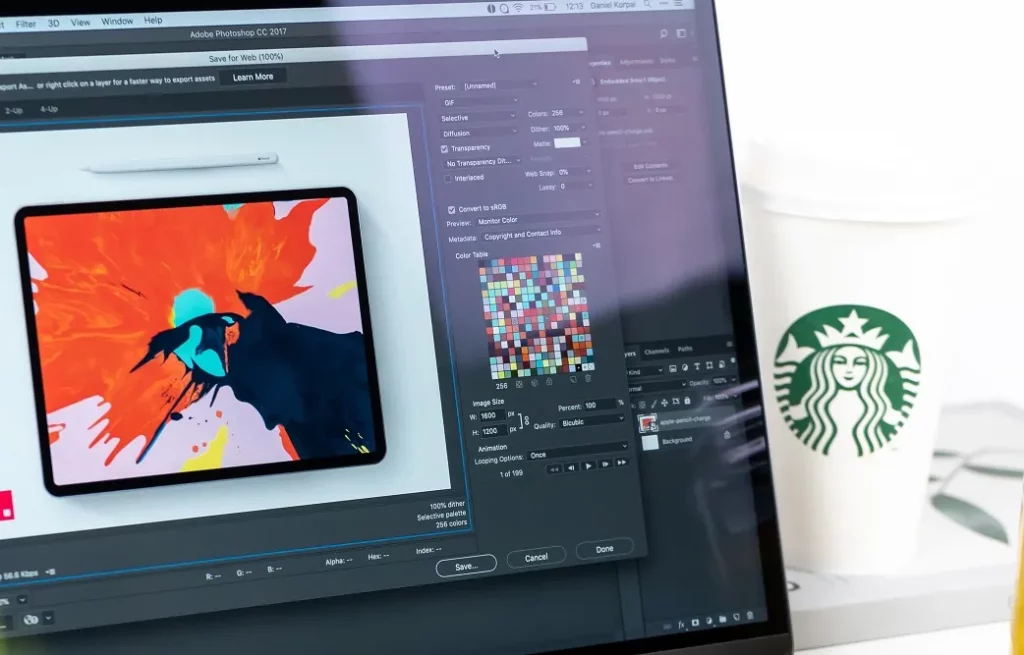Click Edit Contents in Properties panel
The height and width of the screenshot is (655, 1024).
650,166
